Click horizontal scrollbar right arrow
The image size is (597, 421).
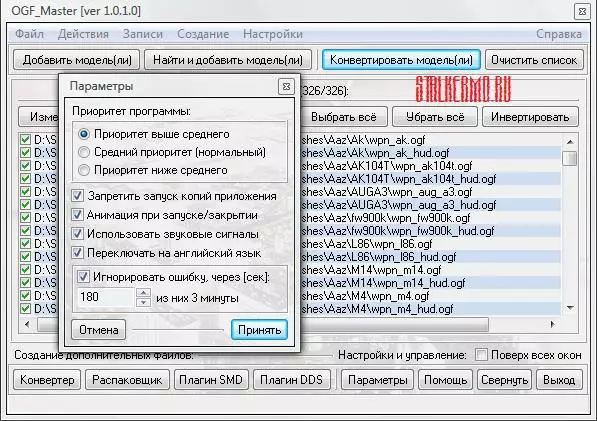pos(553,324)
